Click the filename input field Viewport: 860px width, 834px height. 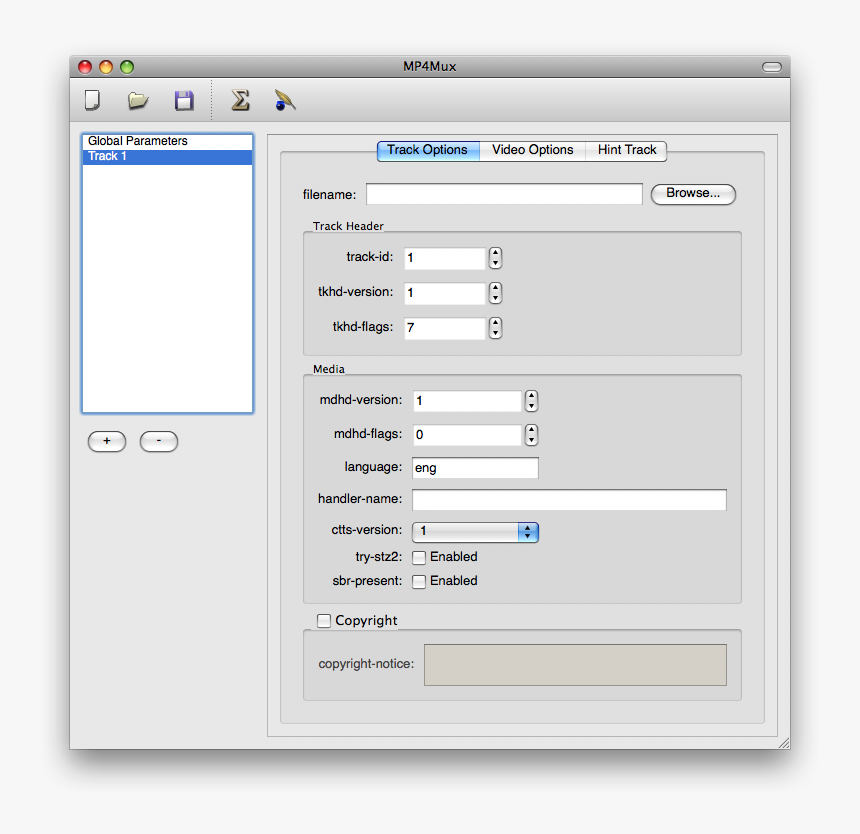pyautogui.click(x=504, y=194)
